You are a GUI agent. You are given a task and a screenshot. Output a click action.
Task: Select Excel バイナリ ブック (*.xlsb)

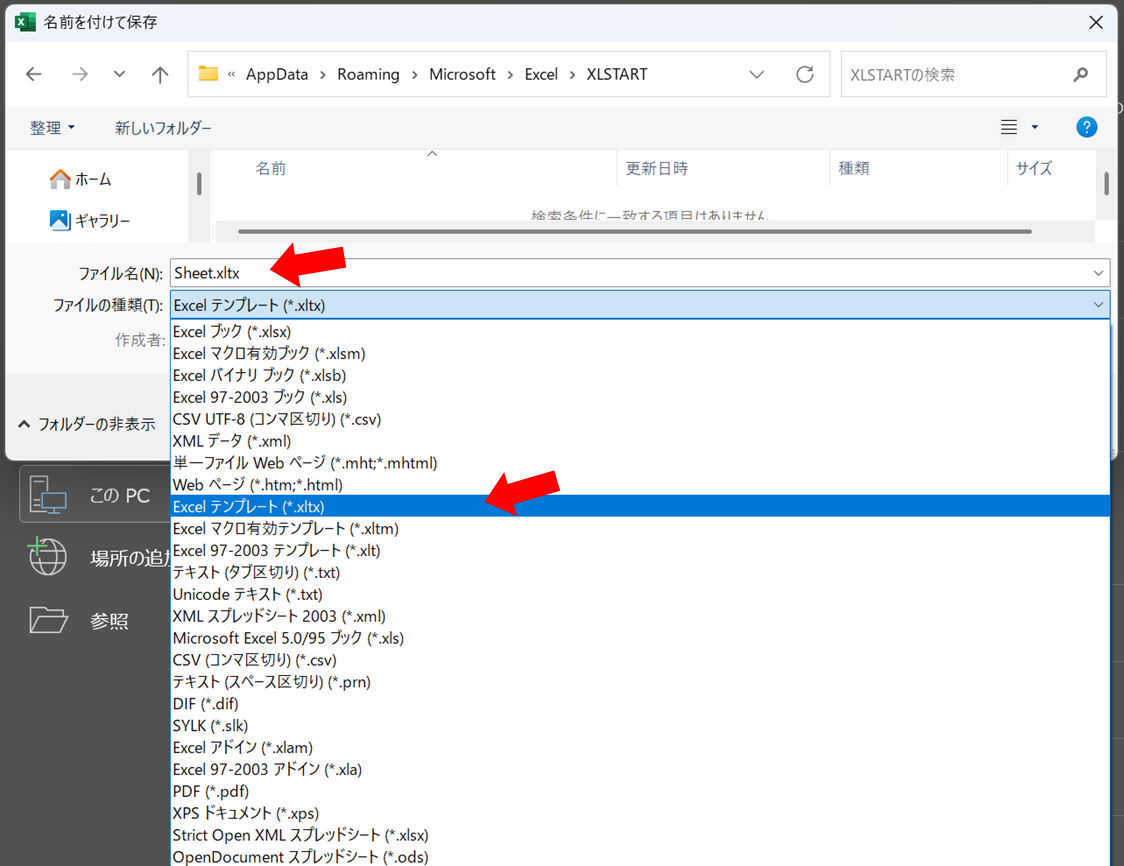click(x=639, y=375)
